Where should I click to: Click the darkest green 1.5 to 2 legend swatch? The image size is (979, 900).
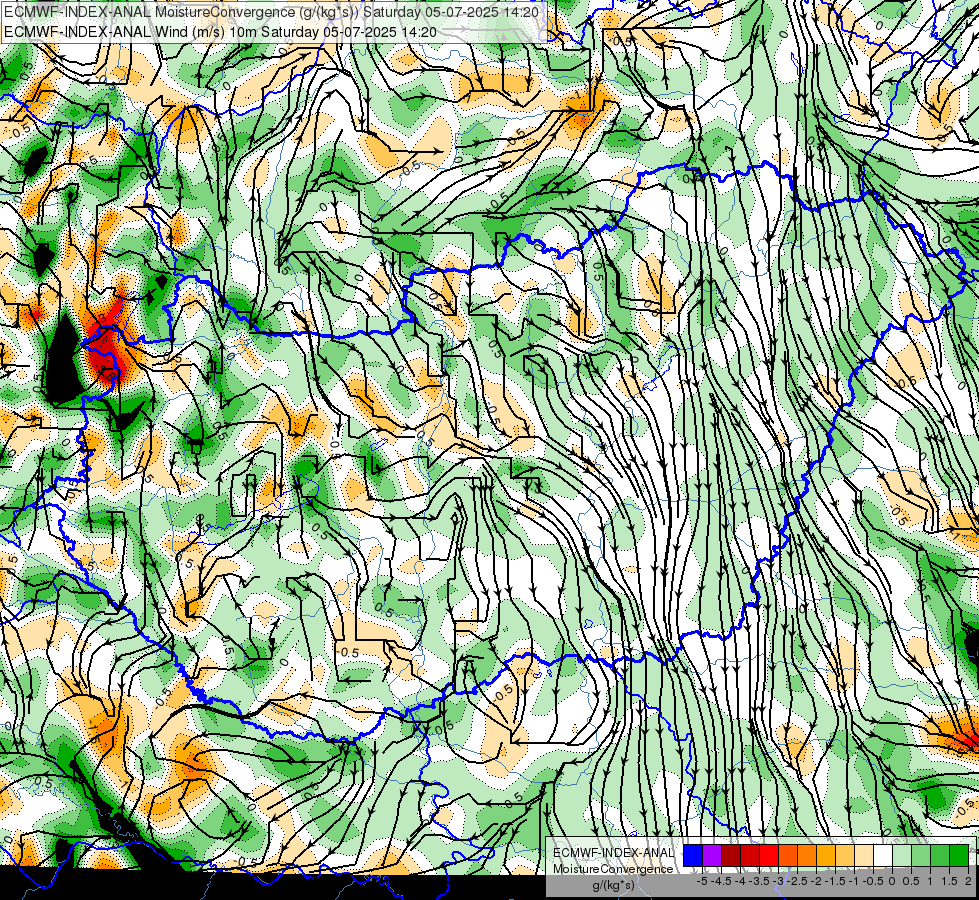point(959,856)
